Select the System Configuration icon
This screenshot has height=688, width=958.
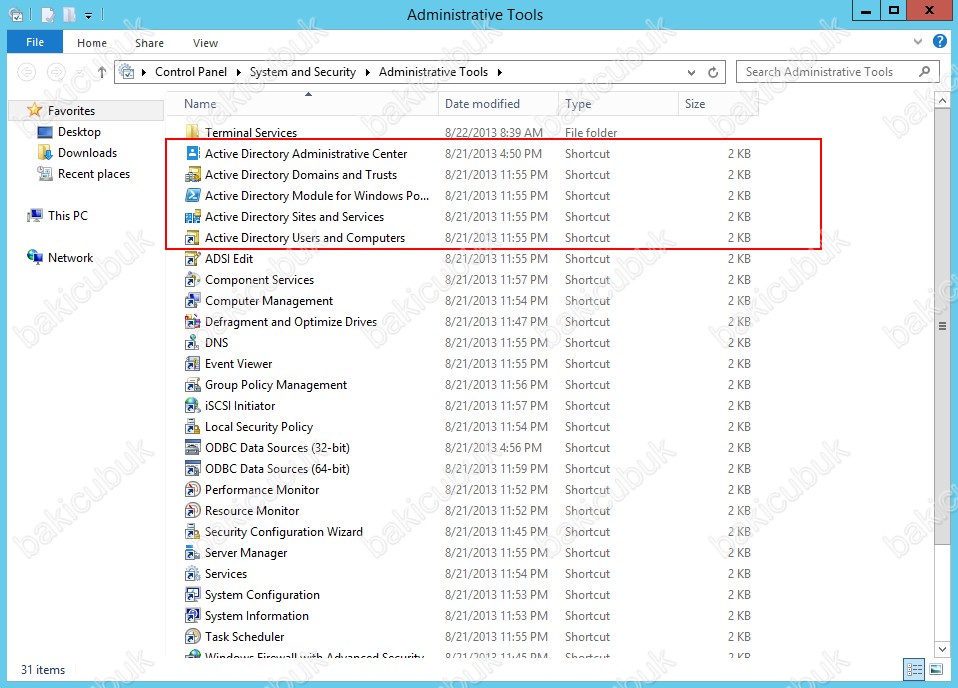coord(192,595)
